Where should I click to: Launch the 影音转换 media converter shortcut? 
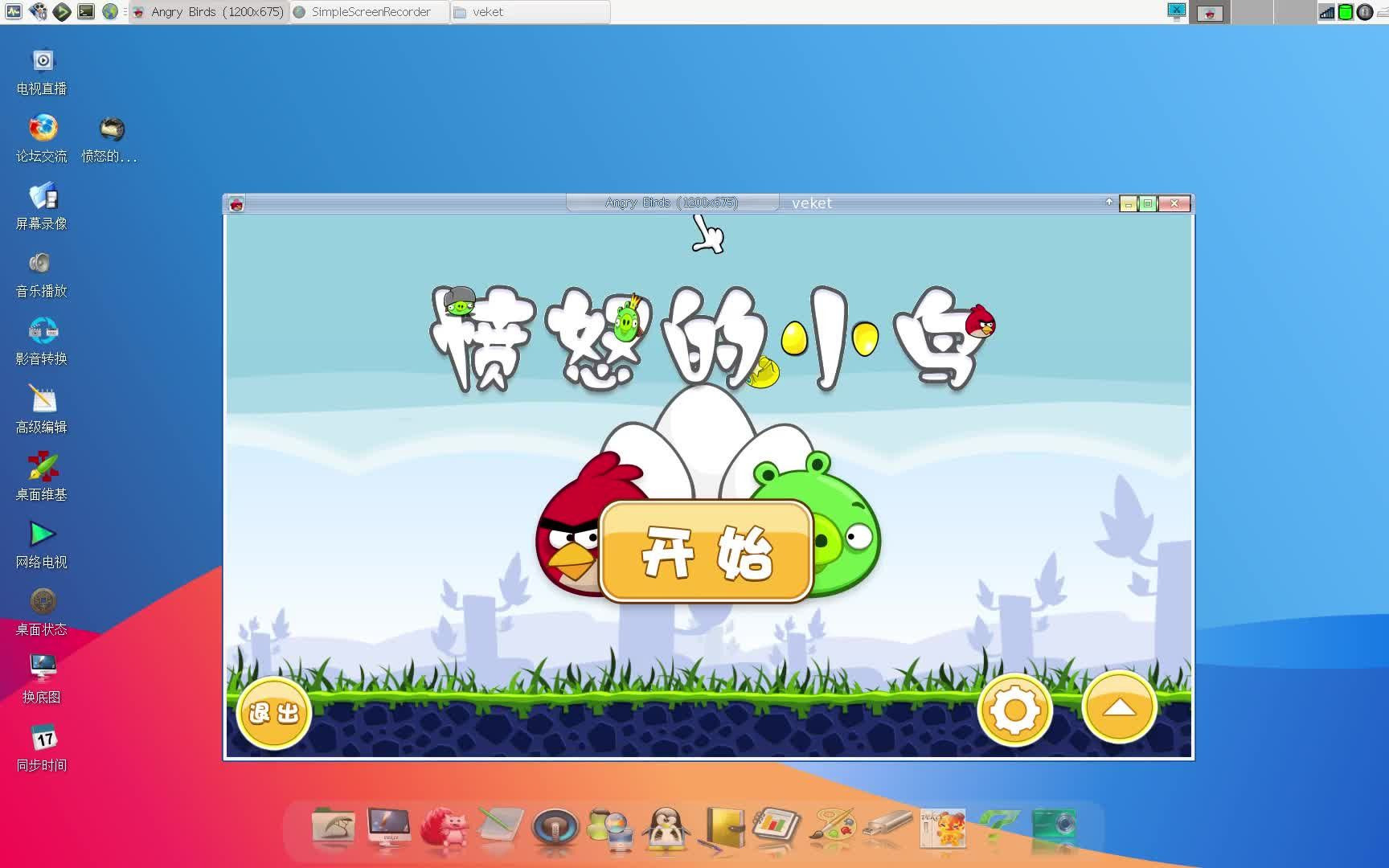42,342
